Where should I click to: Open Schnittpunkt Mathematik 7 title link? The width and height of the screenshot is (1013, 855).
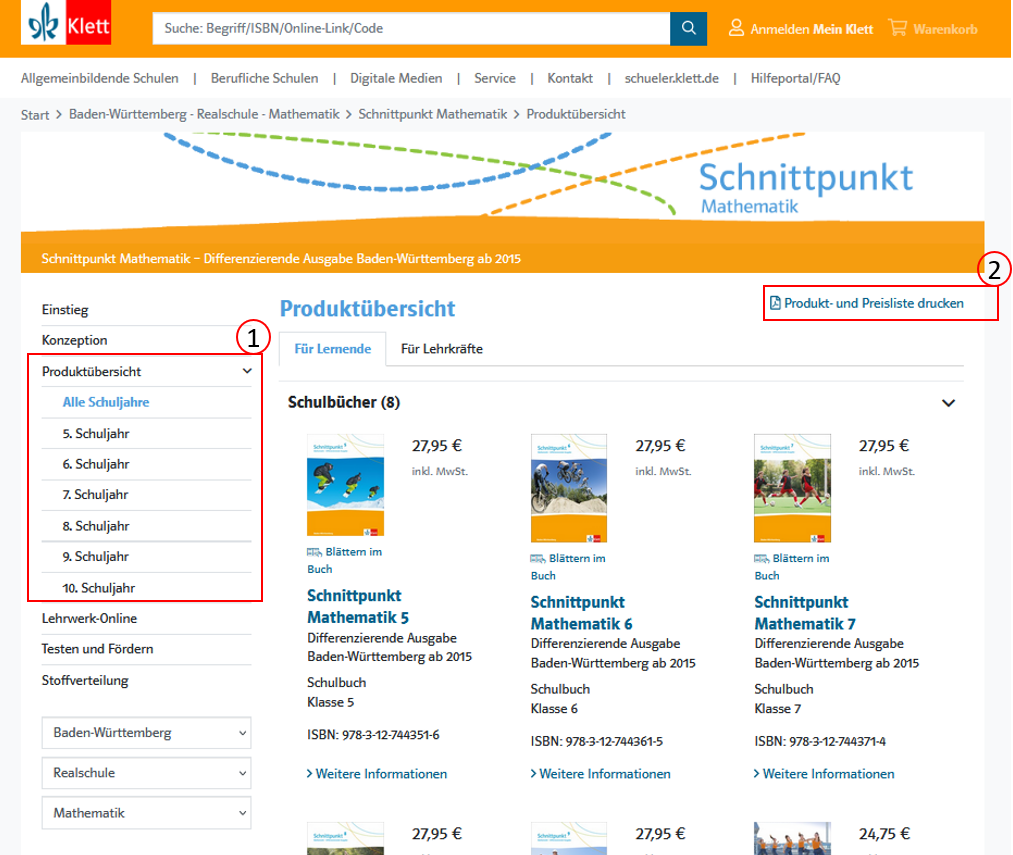coord(805,613)
